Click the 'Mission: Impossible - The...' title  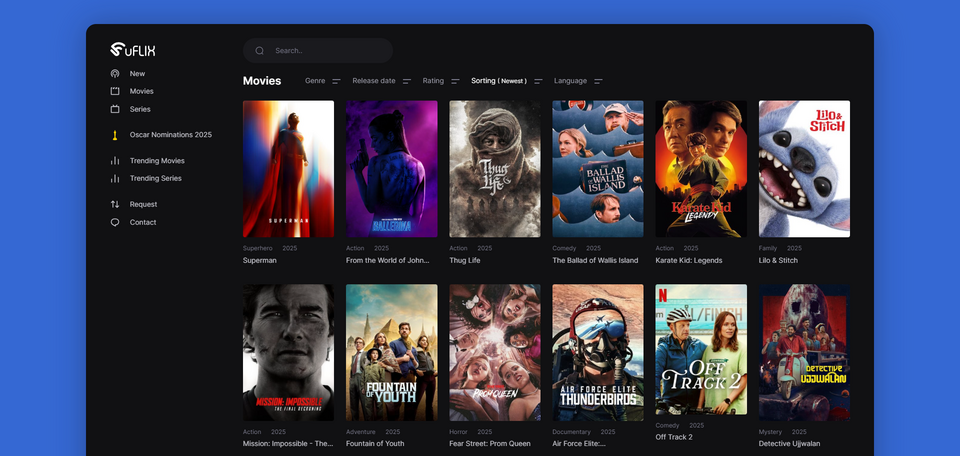[288, 443]
